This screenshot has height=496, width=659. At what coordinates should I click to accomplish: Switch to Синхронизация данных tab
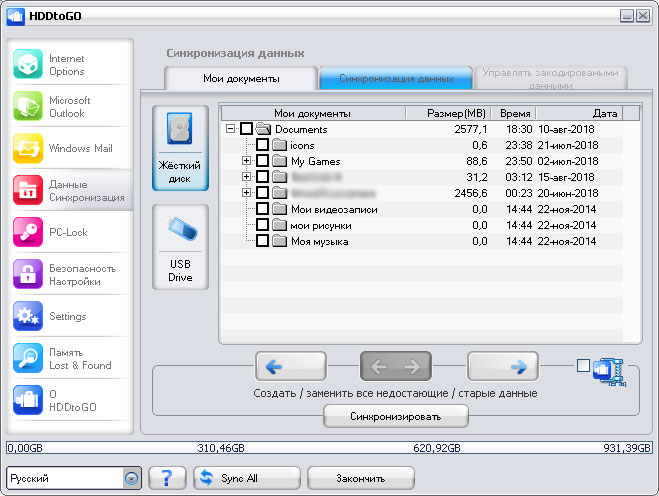pos(395,78)
